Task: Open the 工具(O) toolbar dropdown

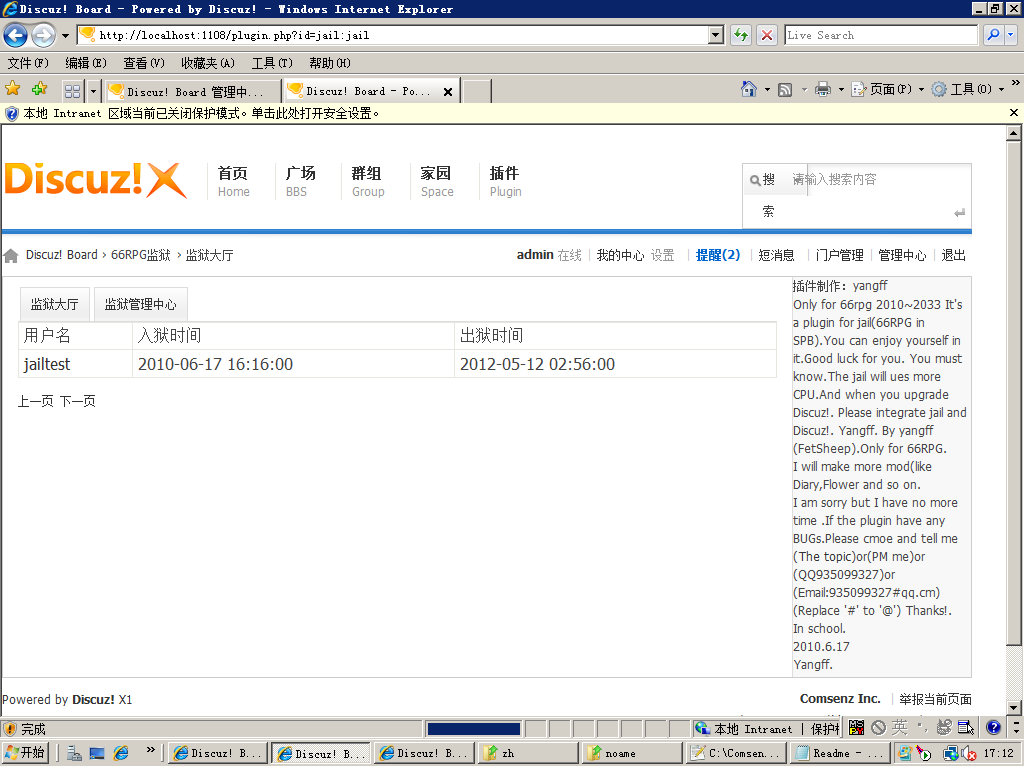Action: [968, 89]
